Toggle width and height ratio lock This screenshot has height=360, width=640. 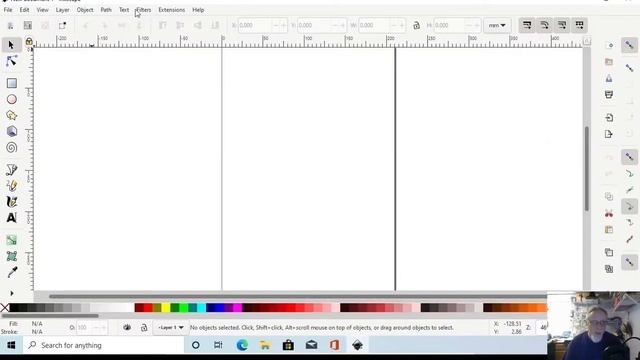[x=416, y=25]
